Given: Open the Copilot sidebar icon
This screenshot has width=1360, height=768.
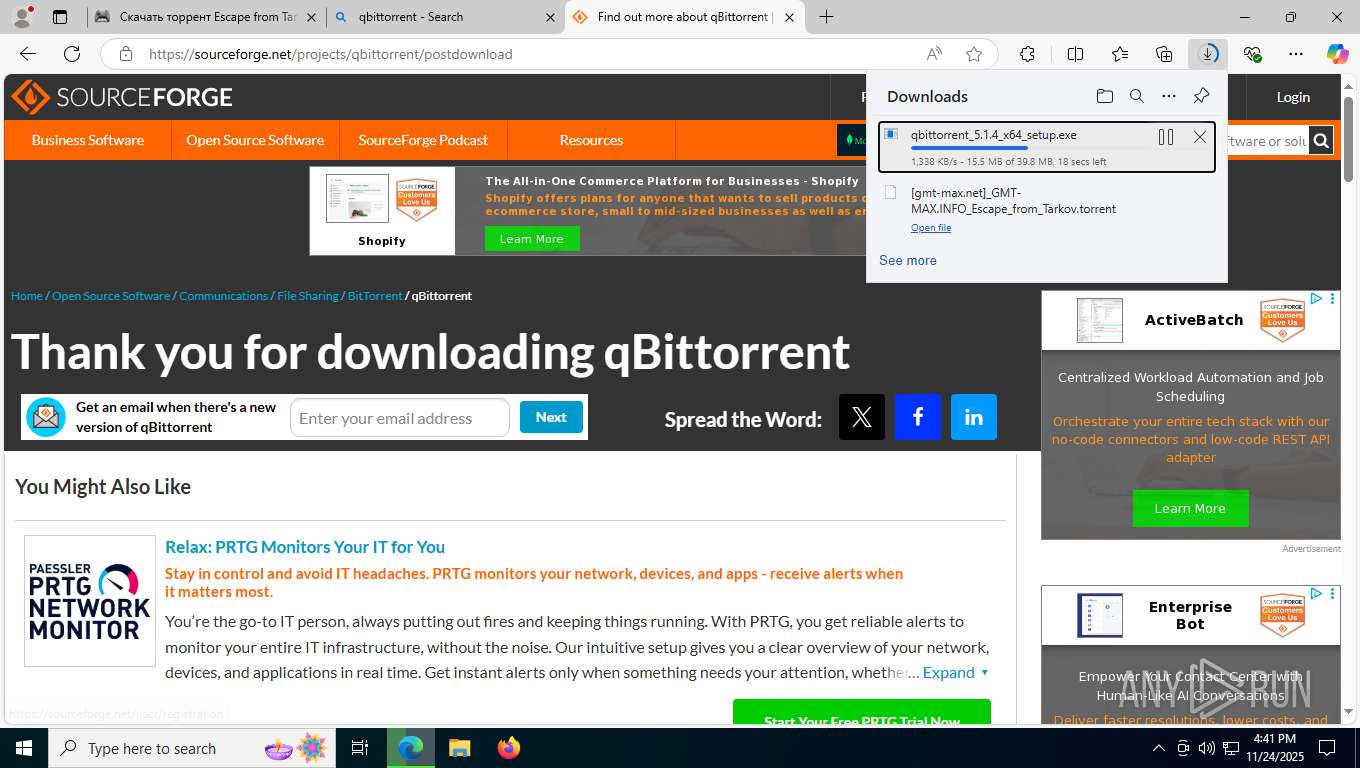Looking at the screenshot, I should tap(1337, 54).
